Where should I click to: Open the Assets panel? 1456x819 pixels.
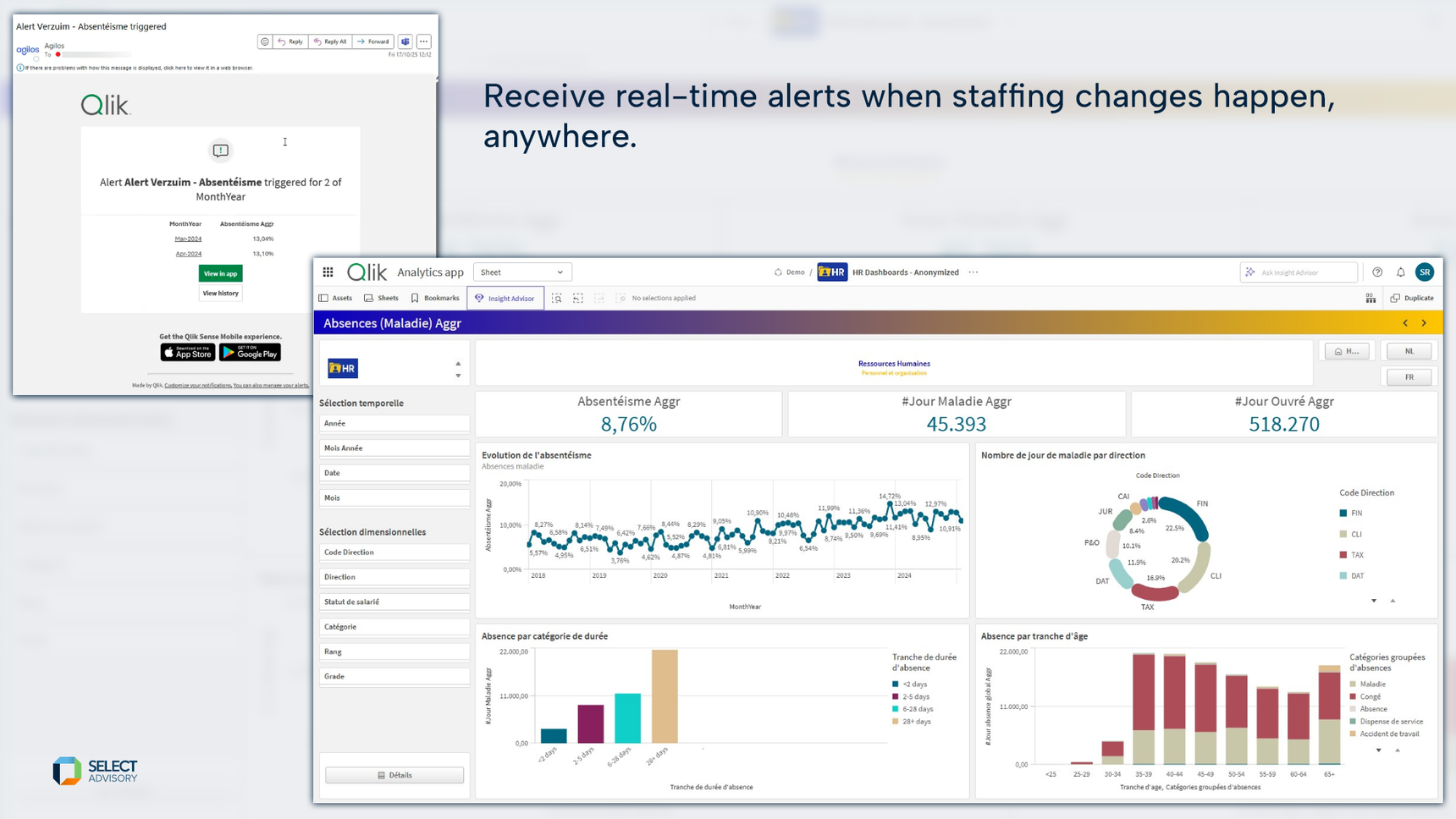click(335, 298)
